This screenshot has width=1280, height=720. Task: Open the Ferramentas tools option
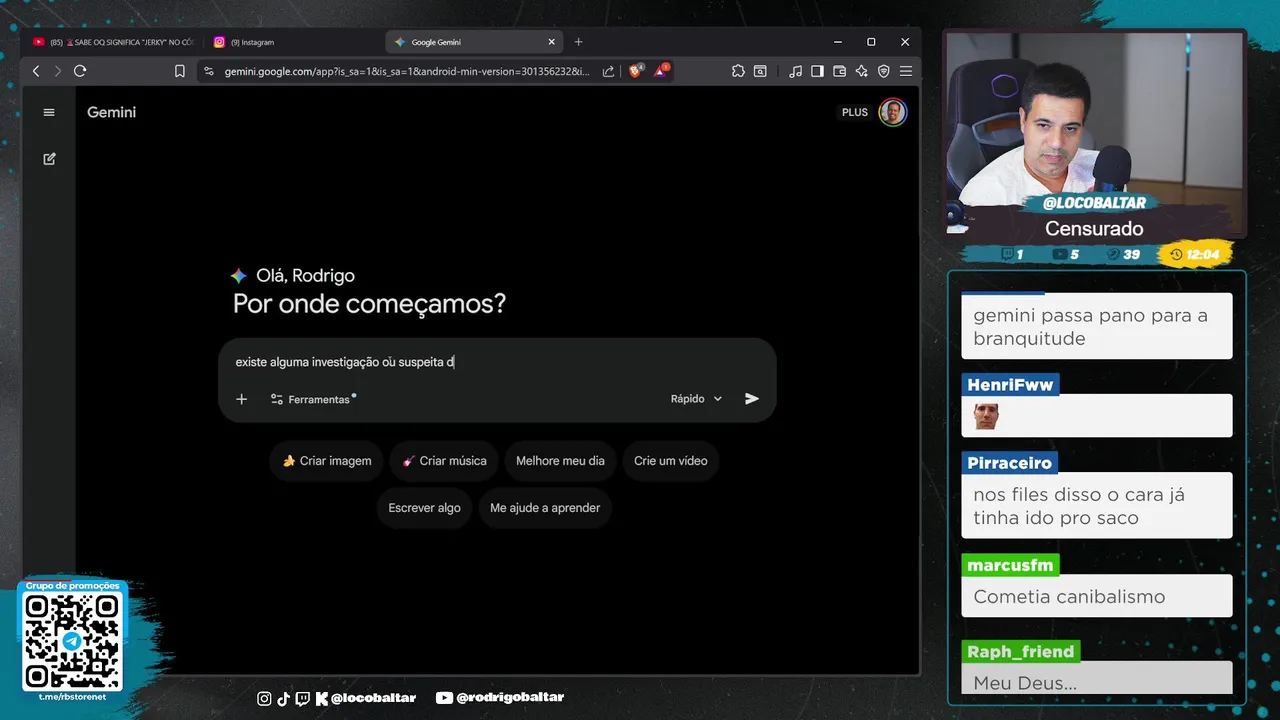(x=312, y=399)
